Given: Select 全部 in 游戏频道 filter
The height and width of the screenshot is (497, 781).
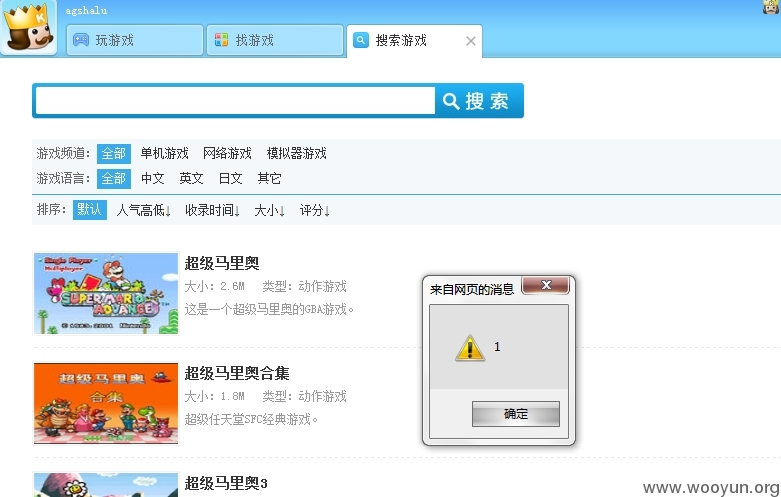Looking at the screenshot, I should point(114,153).
